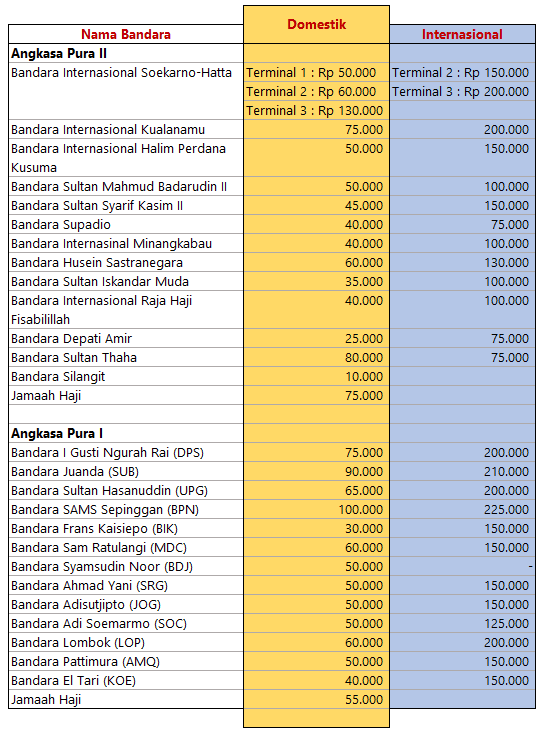Click the Bandara Silangit row name
546x738 pixels.
58,377
